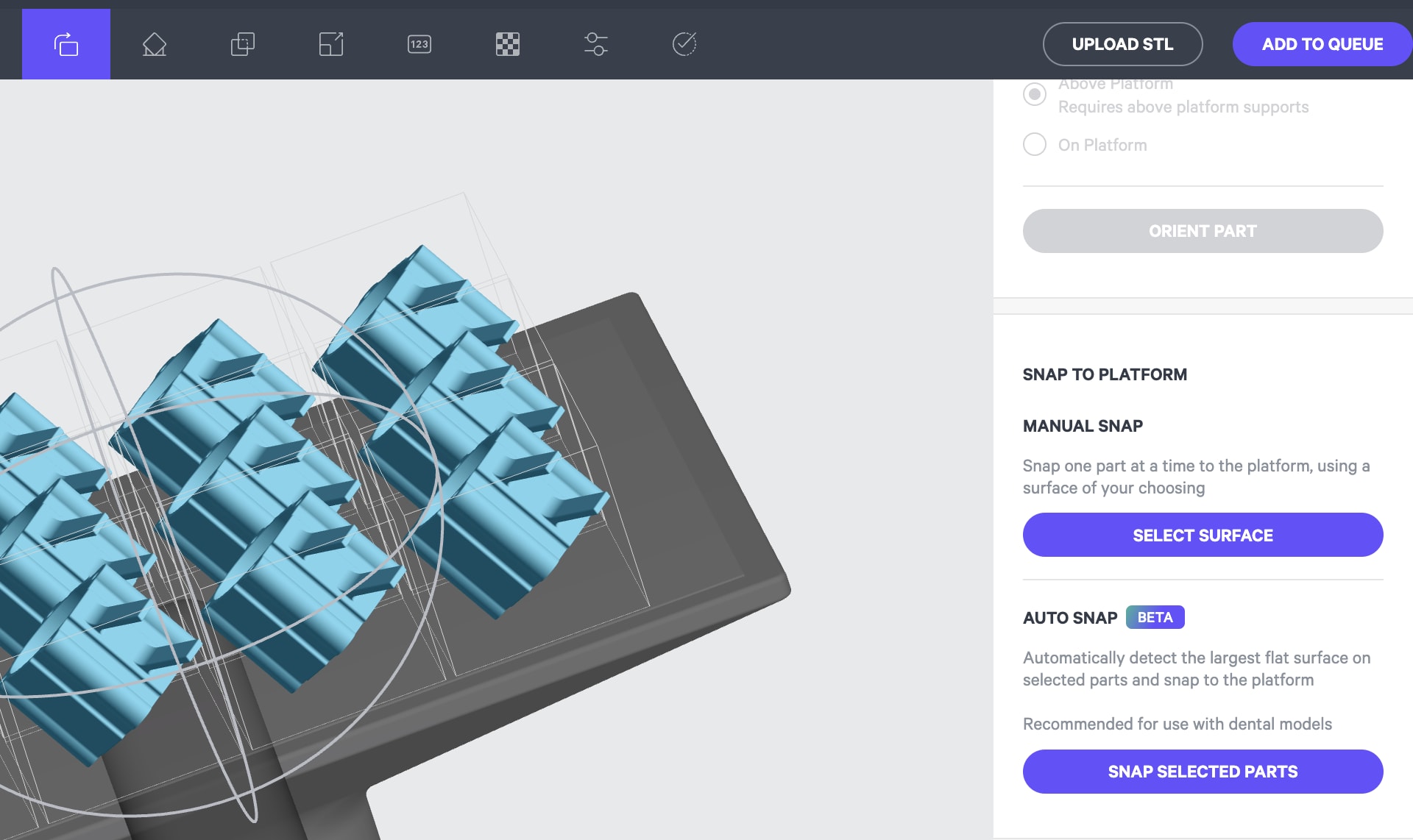Click the checkerboard pattern view icon
Screen dimensions: 1413x840
507,43
